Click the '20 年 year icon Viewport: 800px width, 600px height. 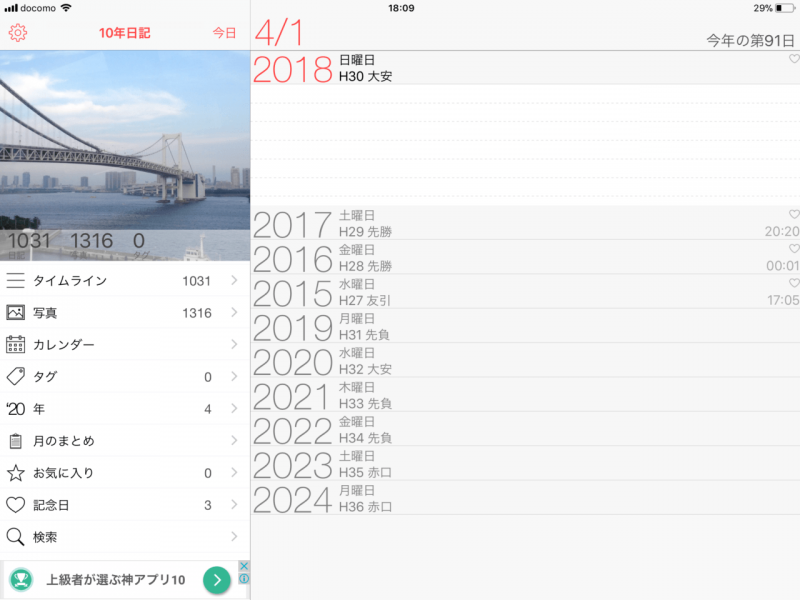point(14,410)
